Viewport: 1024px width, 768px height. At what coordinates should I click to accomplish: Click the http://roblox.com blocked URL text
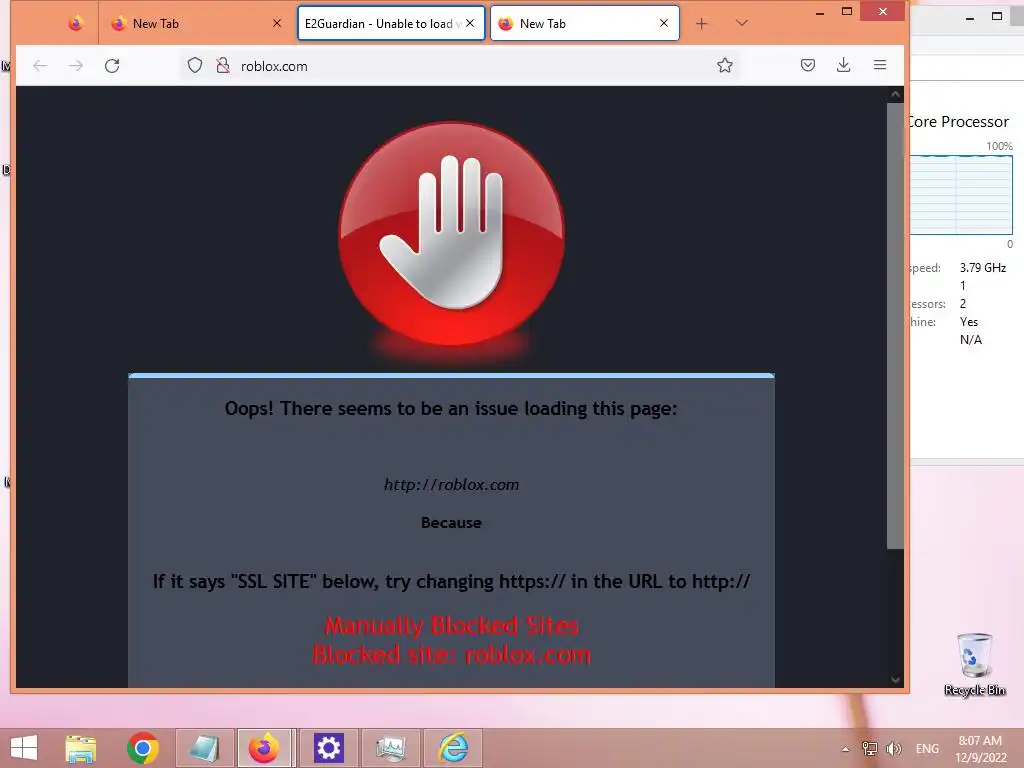coord(451,485)
